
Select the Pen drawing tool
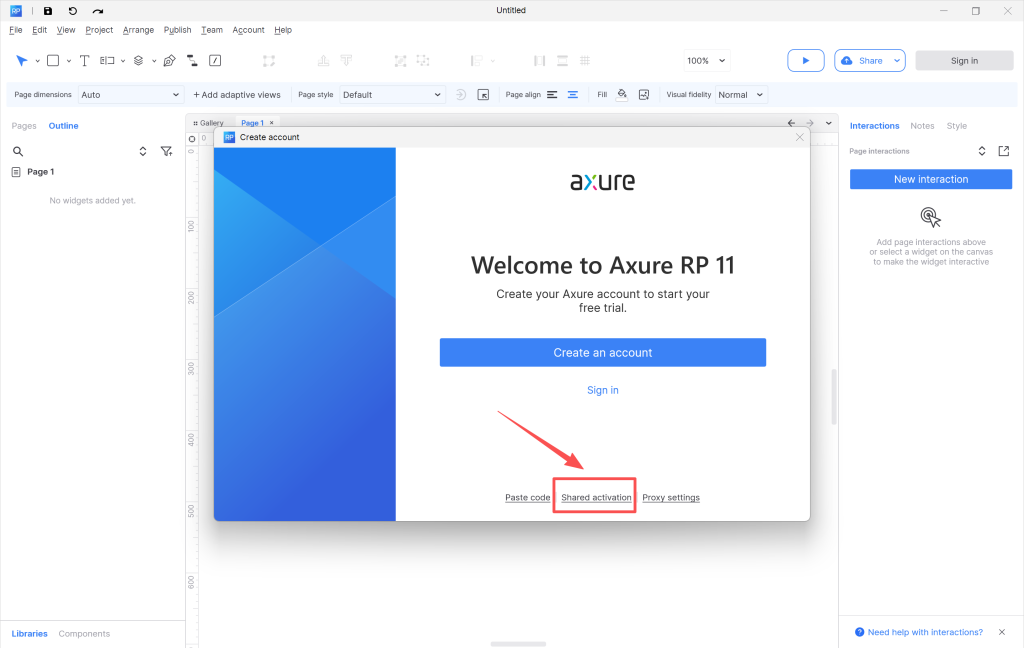point(169,61)
